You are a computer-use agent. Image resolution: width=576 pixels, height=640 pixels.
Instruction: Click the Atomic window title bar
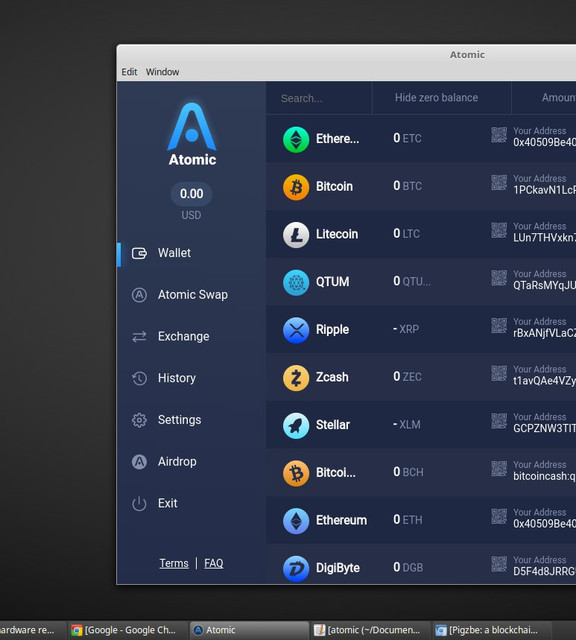tap(346, 55)
